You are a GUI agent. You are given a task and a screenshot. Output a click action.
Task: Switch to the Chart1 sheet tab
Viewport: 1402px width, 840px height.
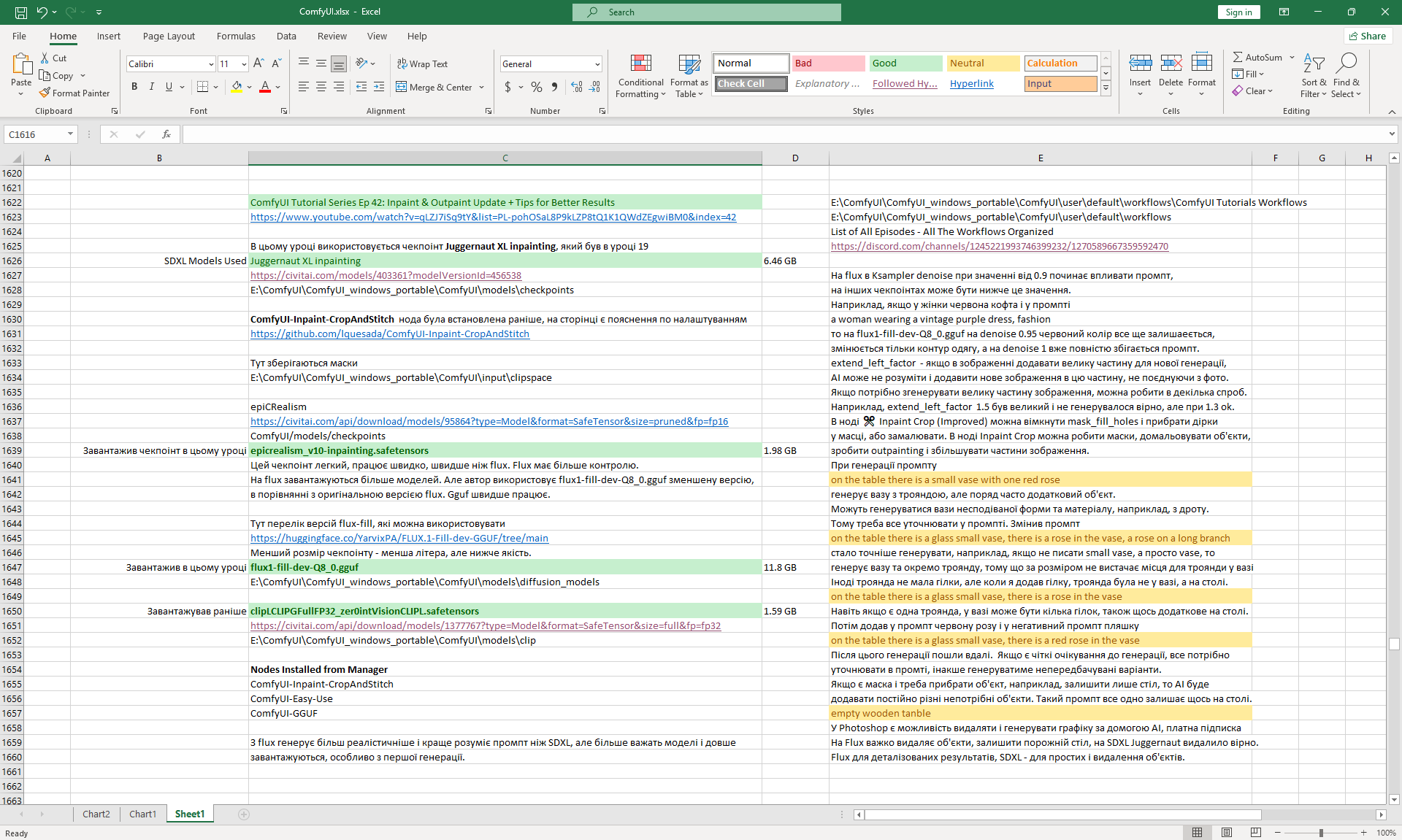coord(142,814)
